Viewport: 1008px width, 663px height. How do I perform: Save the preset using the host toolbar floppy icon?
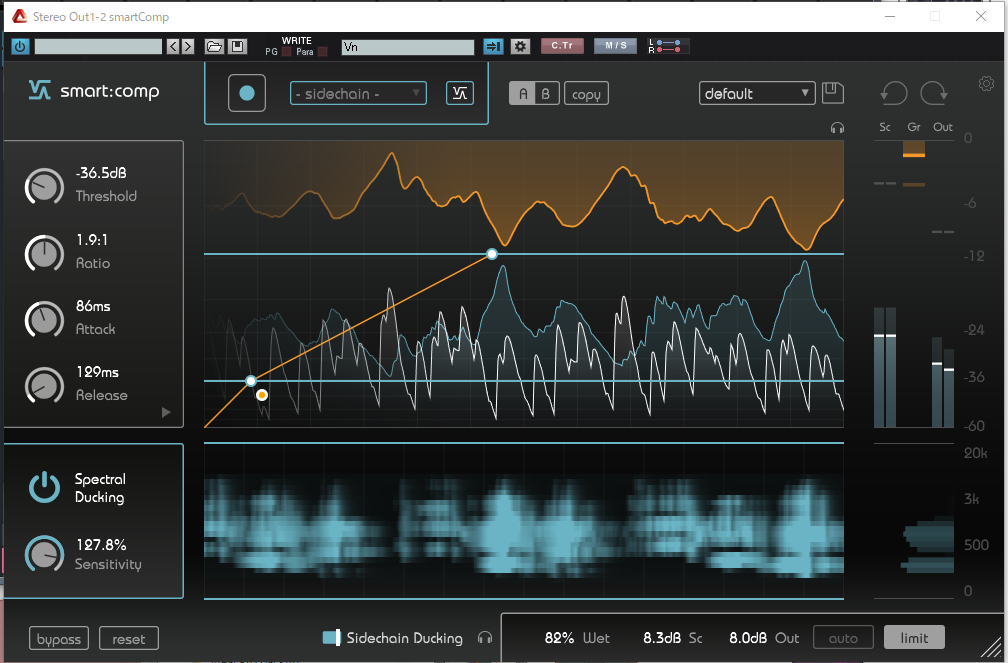237,46
